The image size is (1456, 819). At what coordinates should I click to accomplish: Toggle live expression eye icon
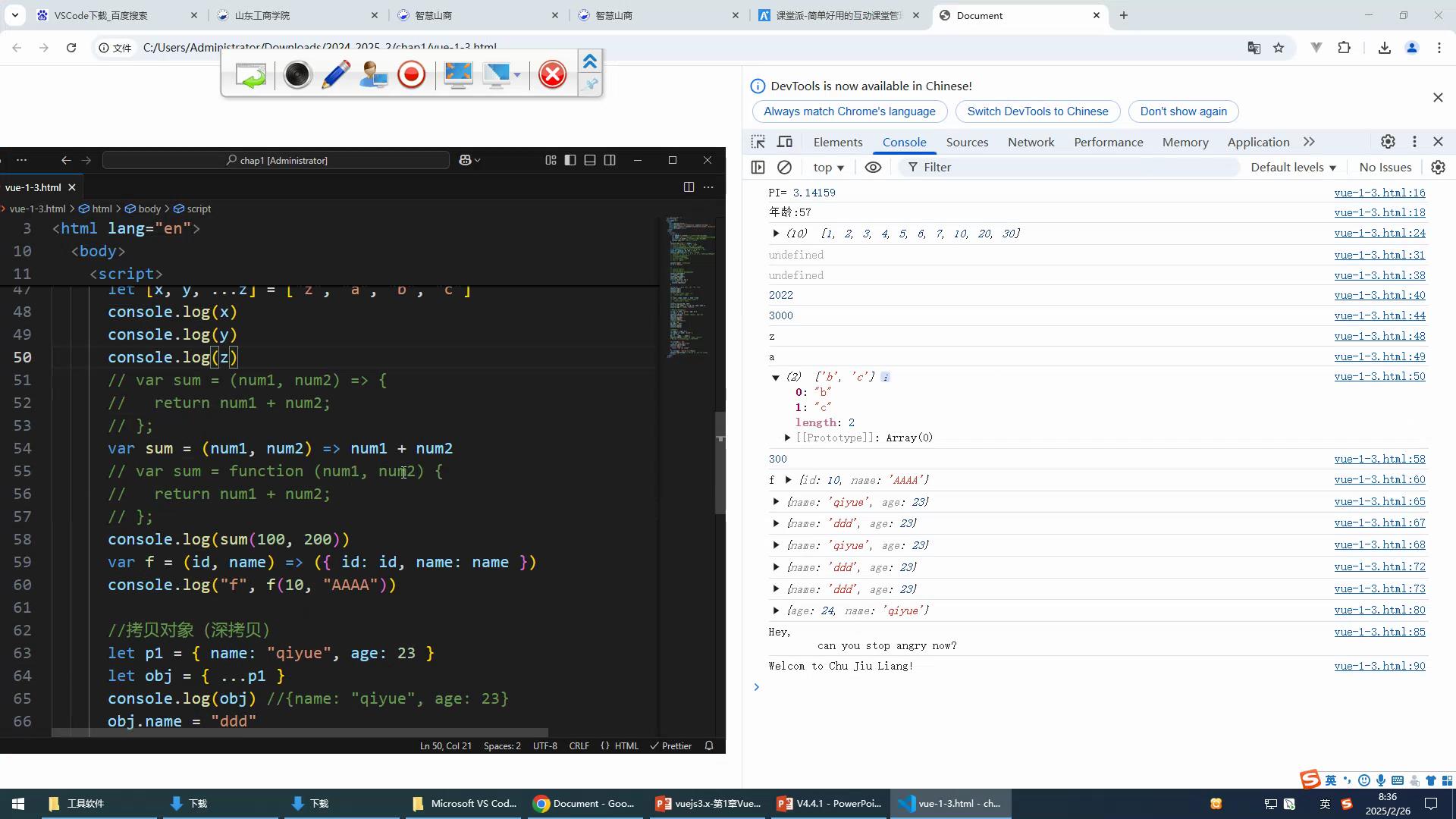click(x=873, y=168)
